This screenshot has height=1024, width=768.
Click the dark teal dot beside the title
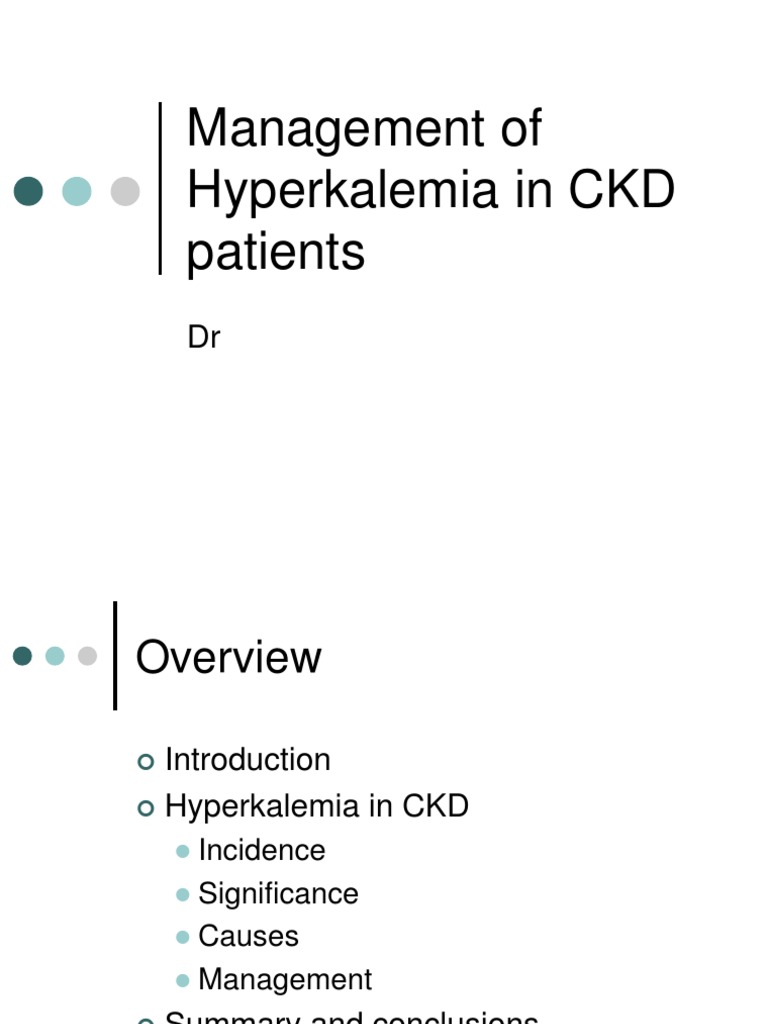coord(29,191)
